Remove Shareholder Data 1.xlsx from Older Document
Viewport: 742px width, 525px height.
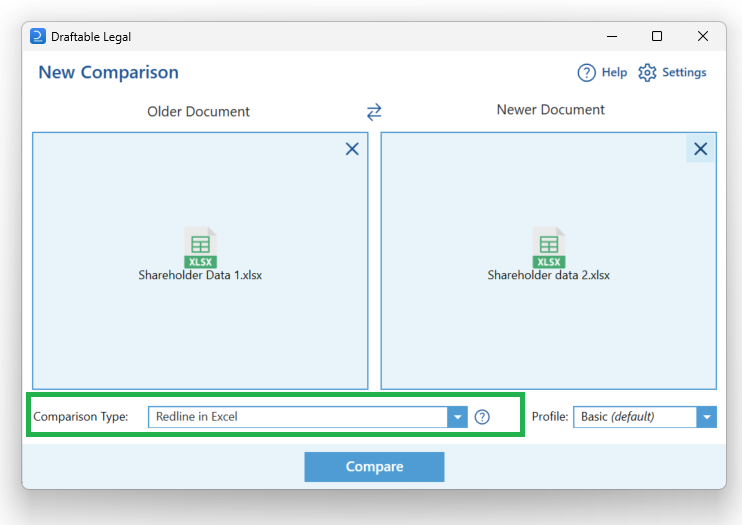click(x=352, y=149)
